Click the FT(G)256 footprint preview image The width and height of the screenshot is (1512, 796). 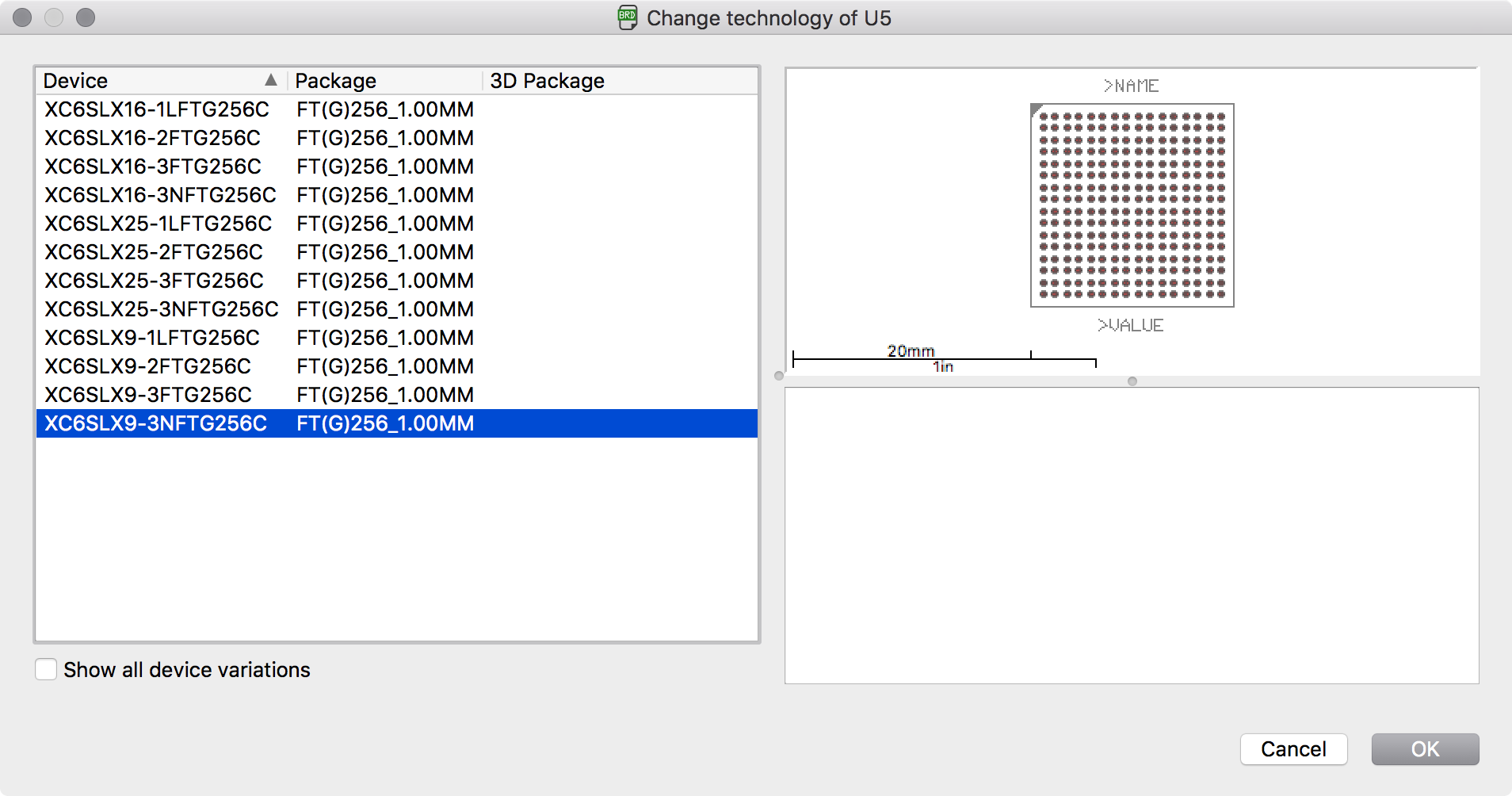pos(1132,205)
